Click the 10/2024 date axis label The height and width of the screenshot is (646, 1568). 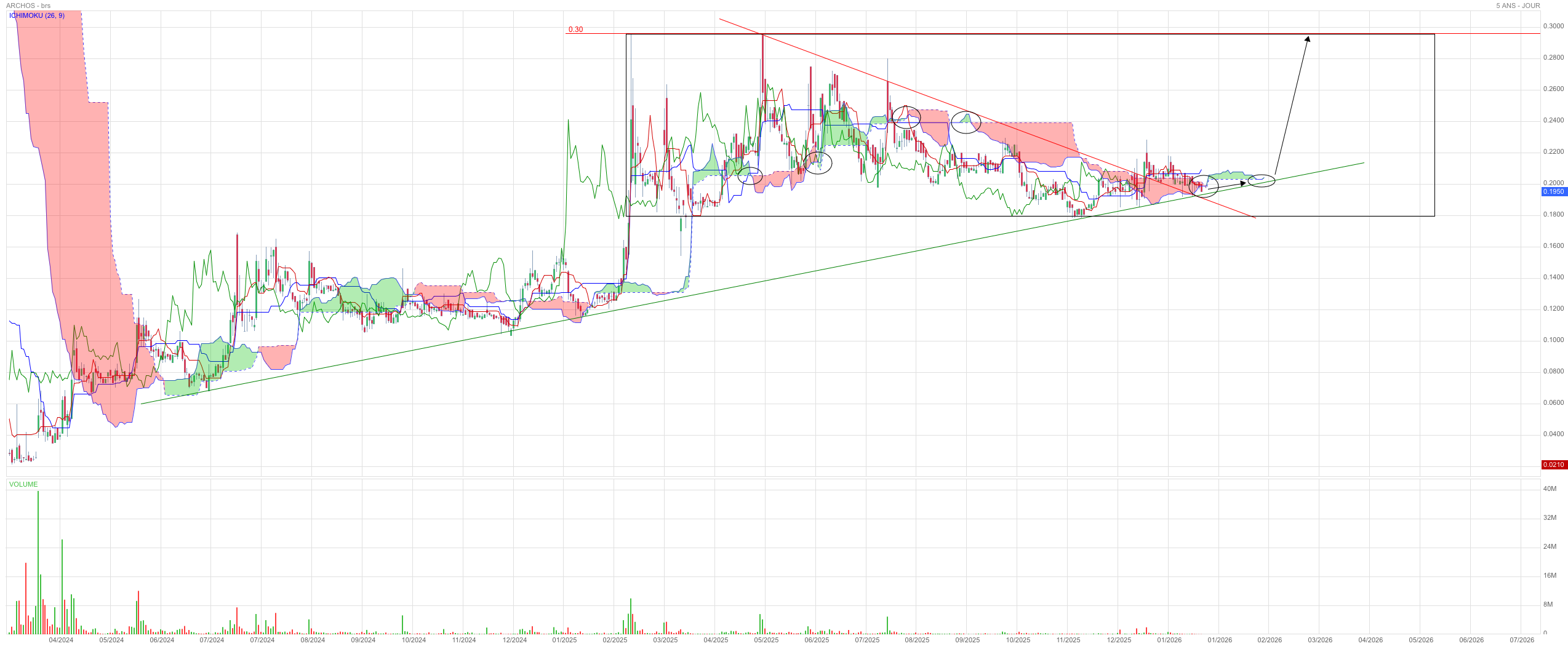pos(414,640)
